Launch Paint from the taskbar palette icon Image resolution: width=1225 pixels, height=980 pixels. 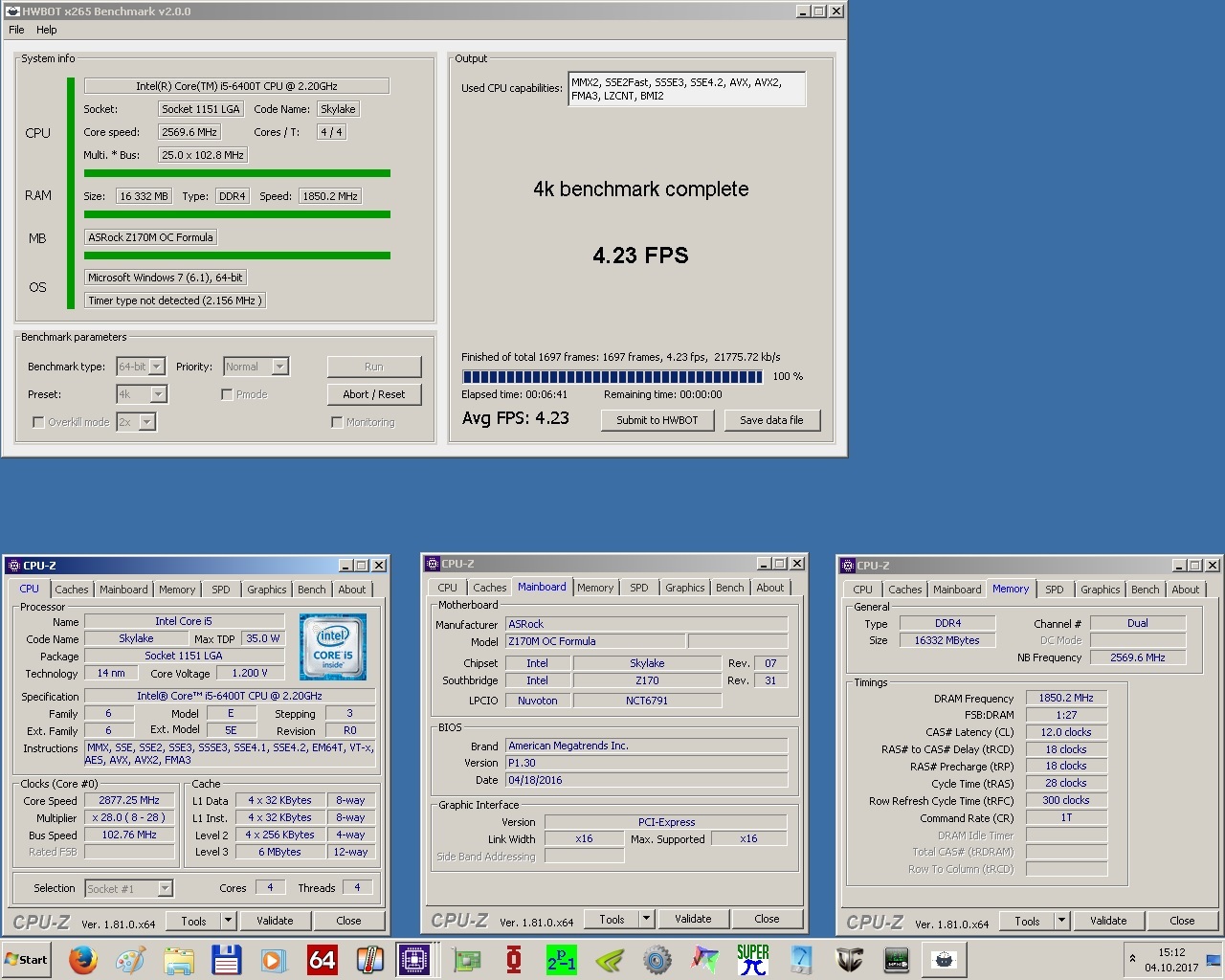point(130,960)
